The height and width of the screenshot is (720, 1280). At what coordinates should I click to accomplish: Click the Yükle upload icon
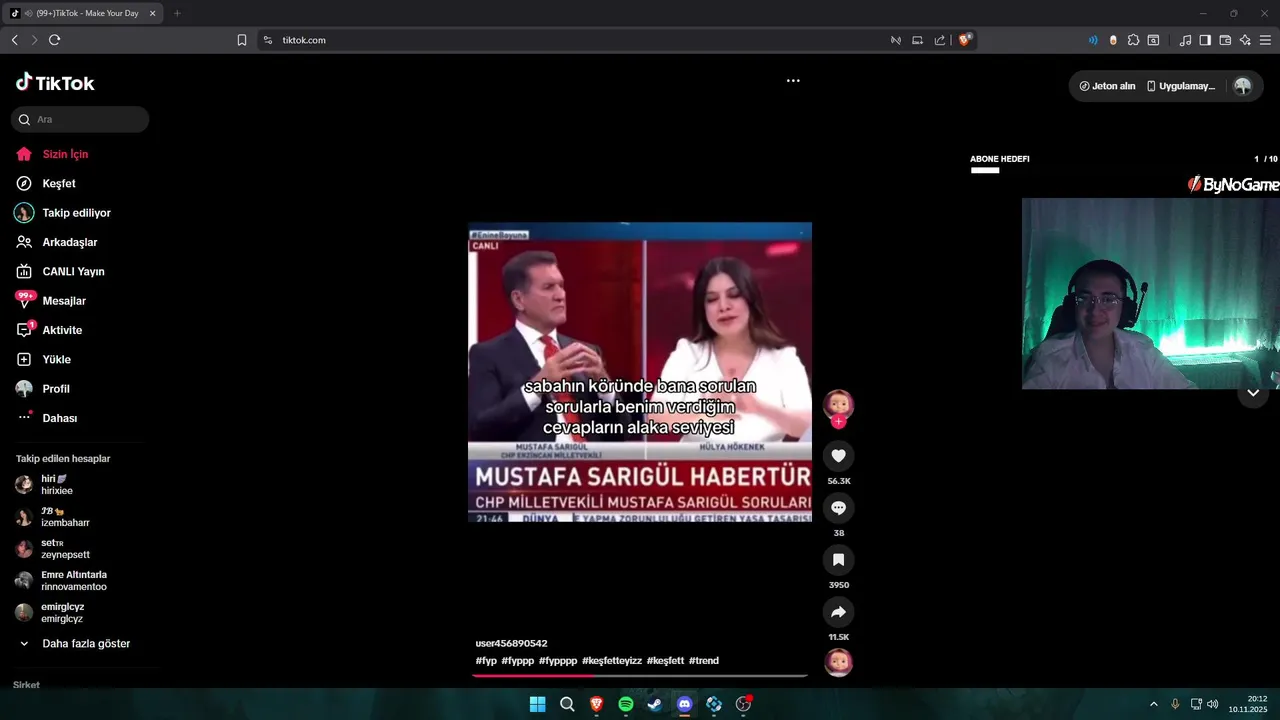pos(24,359)
